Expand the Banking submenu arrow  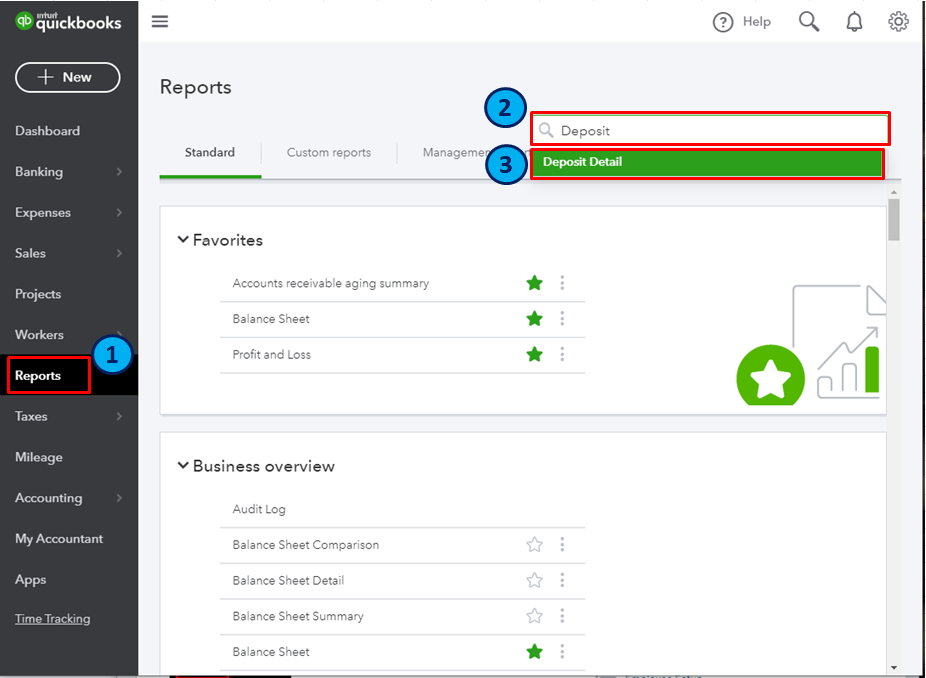click(119, 172)
